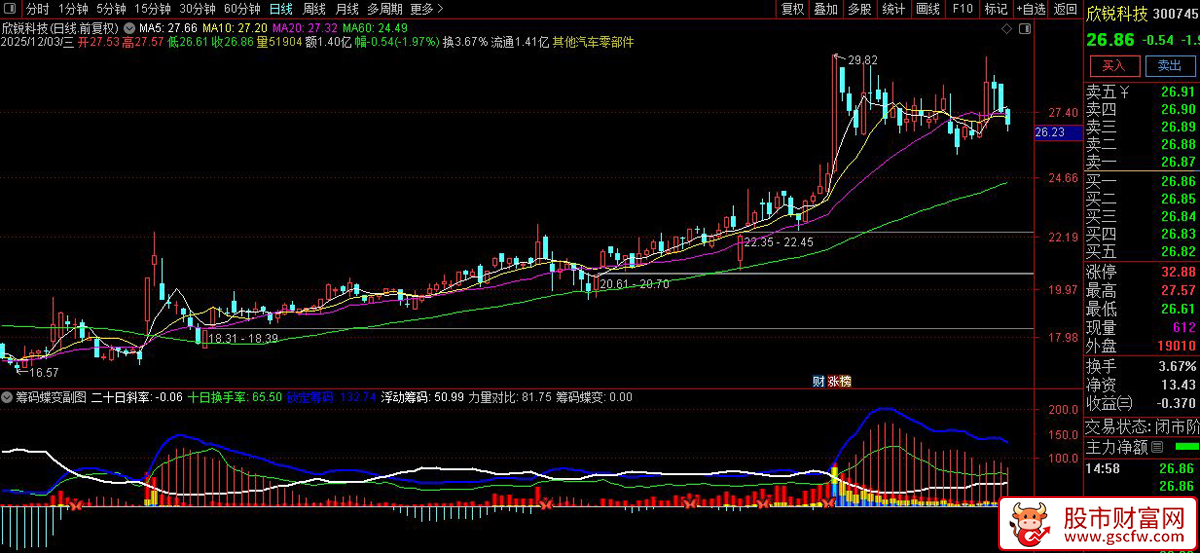The height and width of the screenshot is (553, 1200).
Task: Open the 多周期 multi-period view
Action: point(384,9)
